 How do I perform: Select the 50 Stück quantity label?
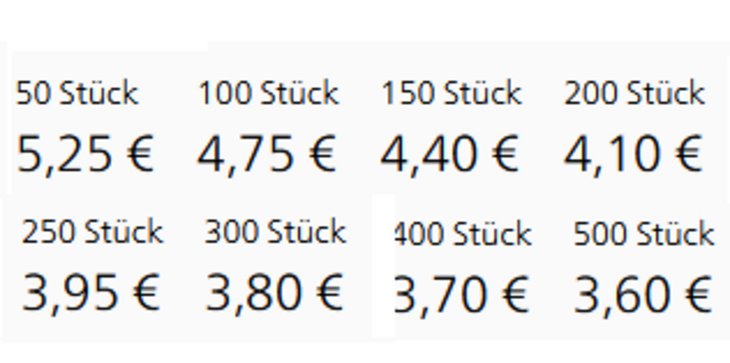77,93
